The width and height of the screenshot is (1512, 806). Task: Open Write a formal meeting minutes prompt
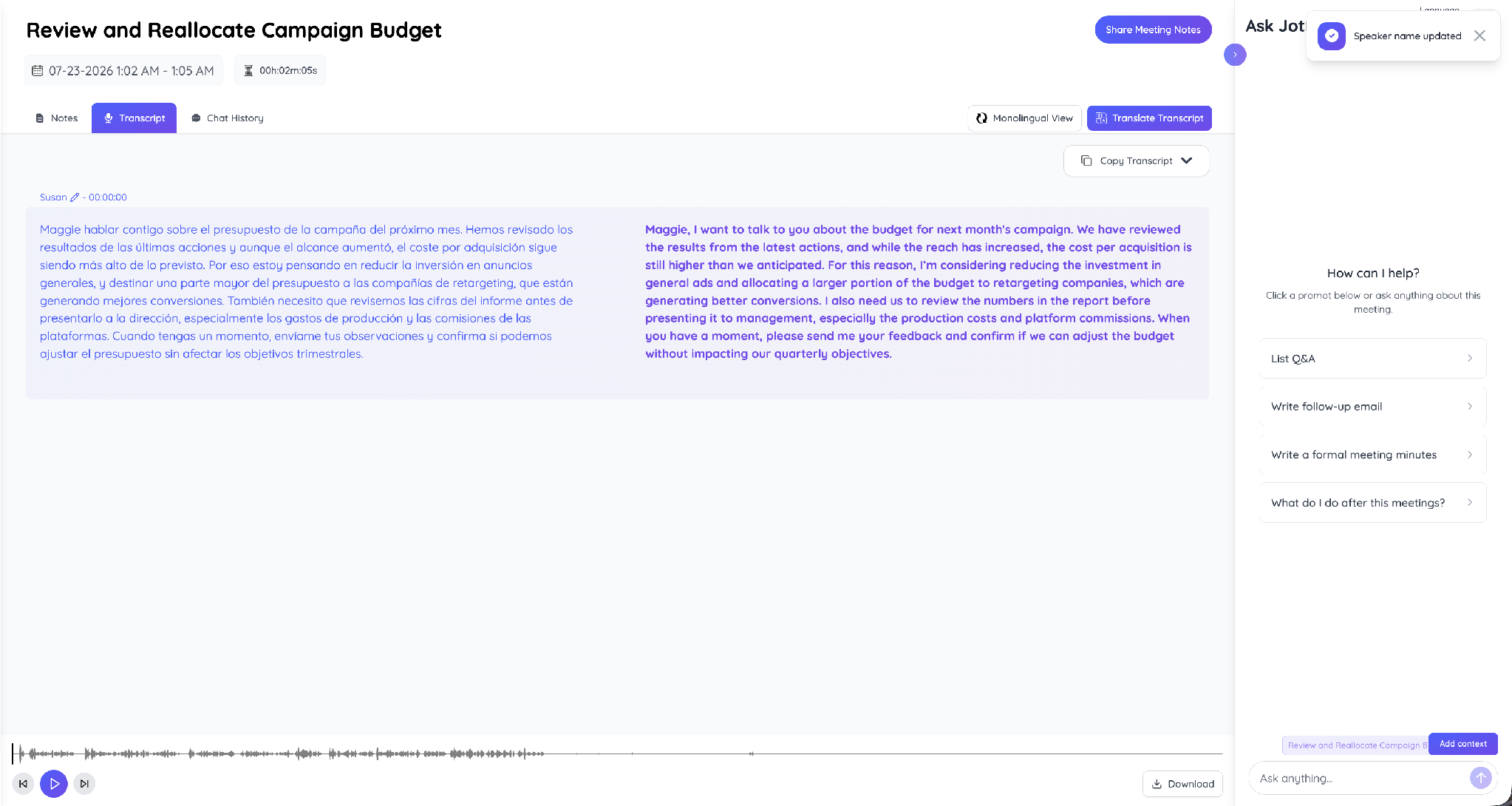click(1373, 455)
